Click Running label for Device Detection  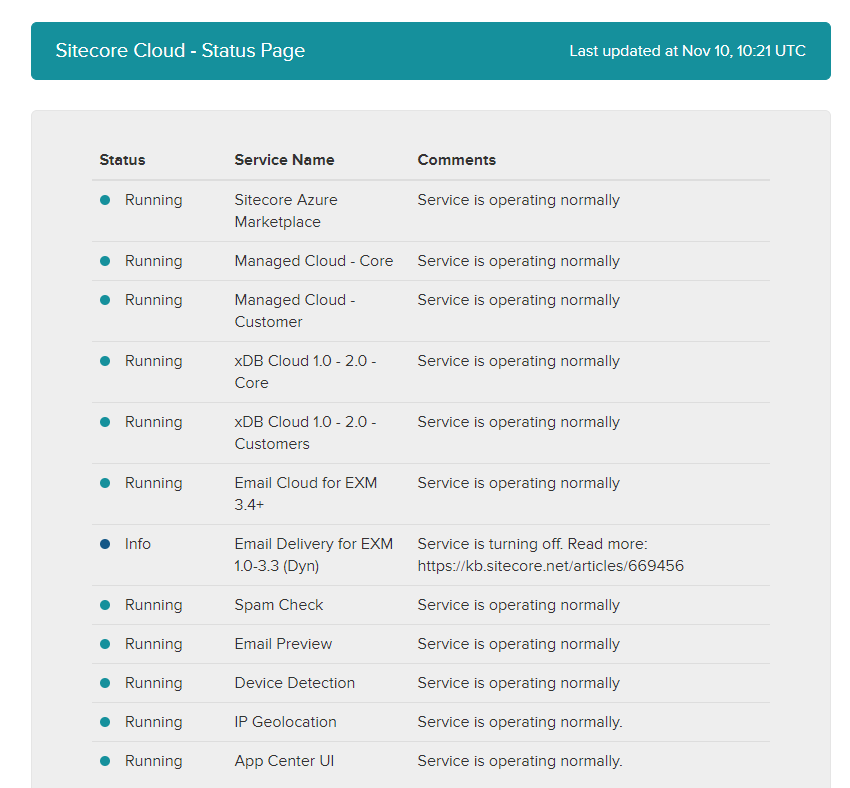click(x=153, y=683)
